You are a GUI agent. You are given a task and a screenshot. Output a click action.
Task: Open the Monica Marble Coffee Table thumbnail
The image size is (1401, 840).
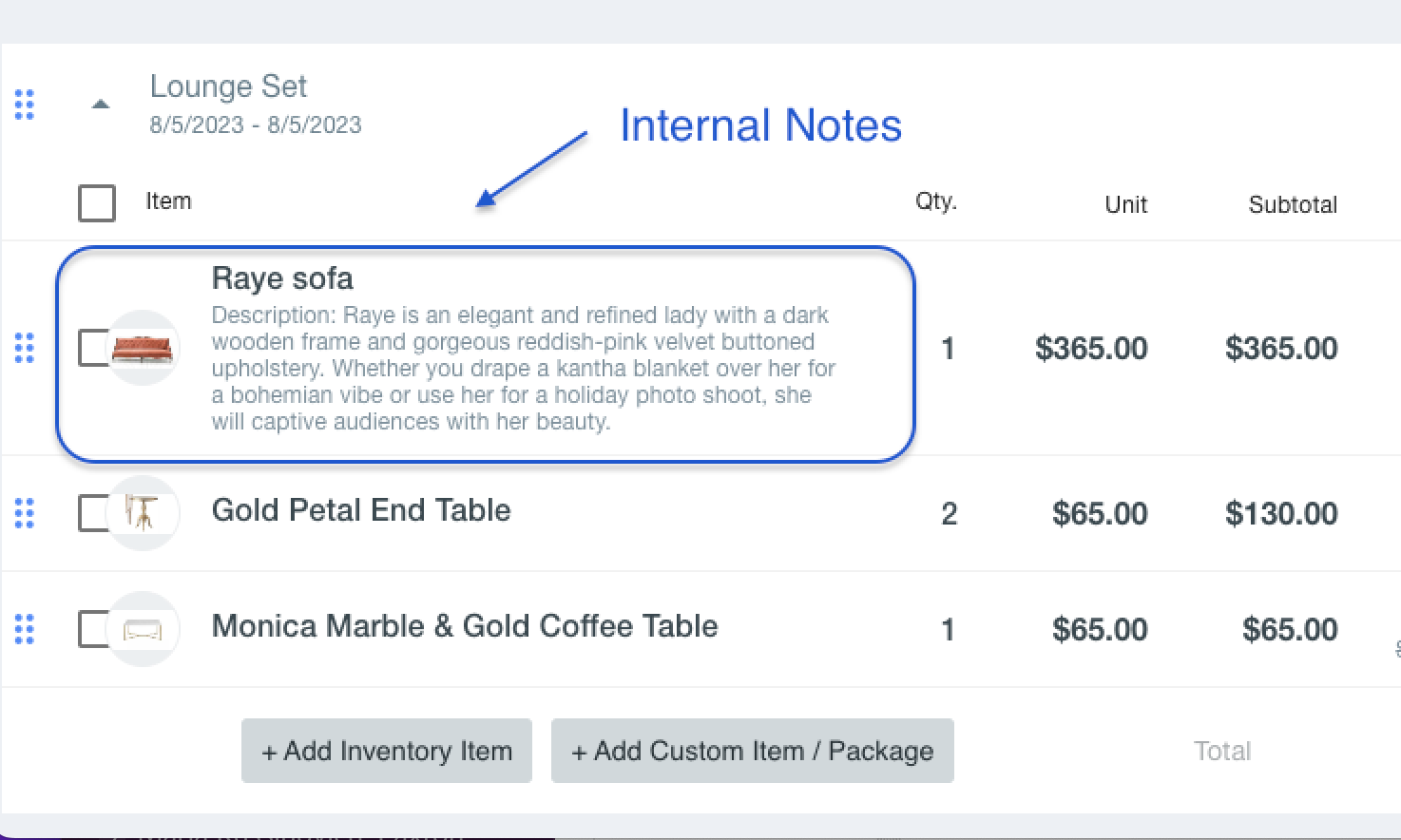143,629
